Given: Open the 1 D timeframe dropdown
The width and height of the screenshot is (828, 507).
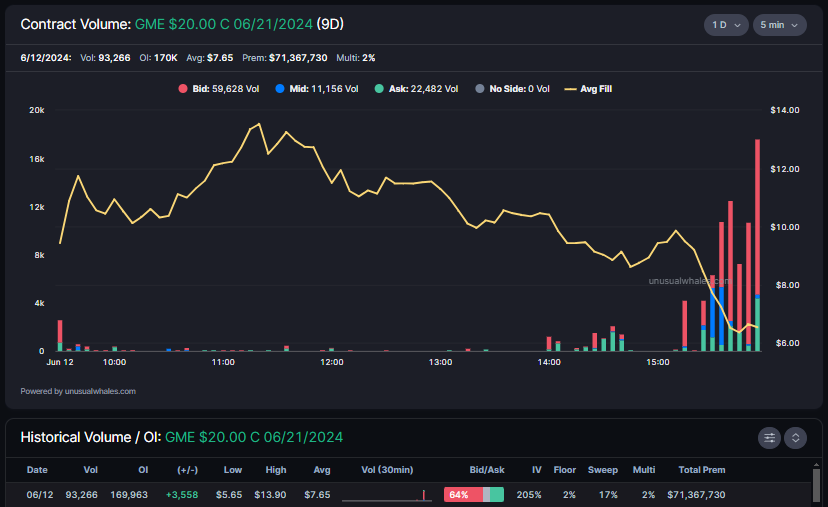Looking at the screenshot, I should [x=726, y=25].
